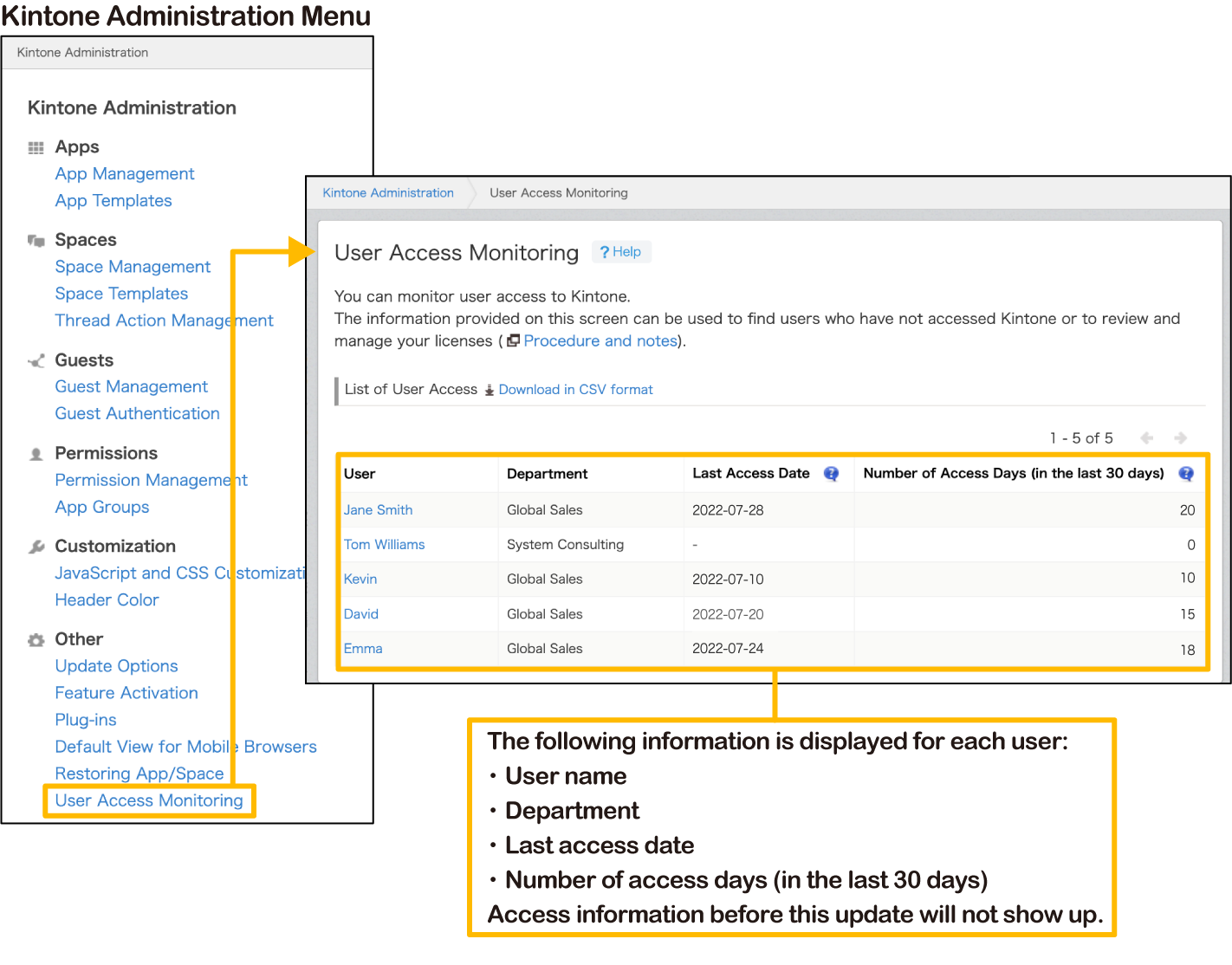
Task: Click the Apps grid icon
Action: click(x=36, y=148)
